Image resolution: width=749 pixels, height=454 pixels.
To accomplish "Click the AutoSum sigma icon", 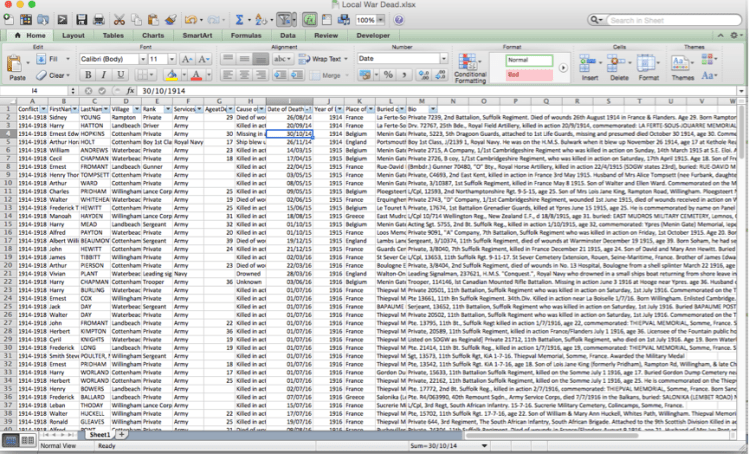I will click(240, 19).
